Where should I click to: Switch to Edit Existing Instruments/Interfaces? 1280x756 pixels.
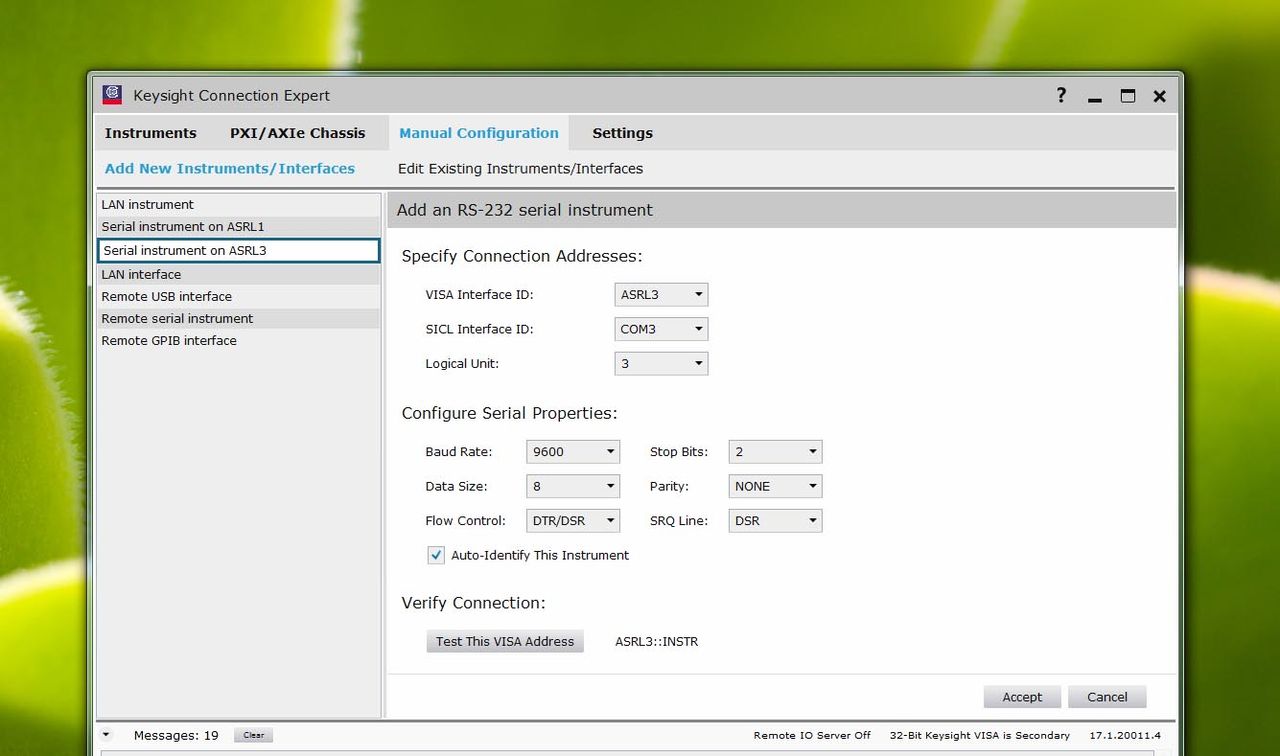coord(520,169)
